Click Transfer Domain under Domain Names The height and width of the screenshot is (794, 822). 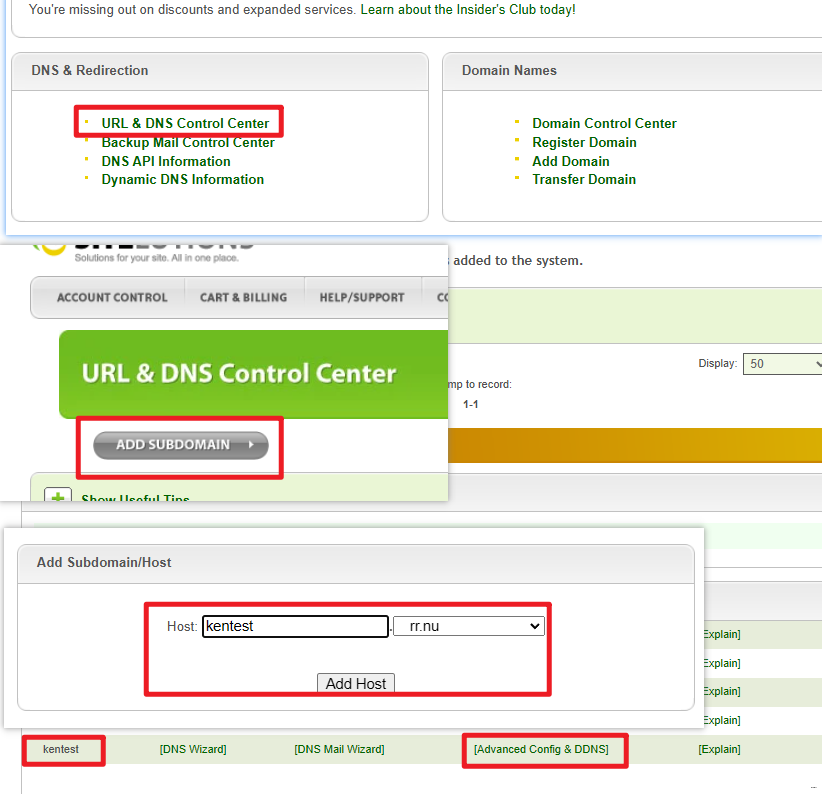583,179
